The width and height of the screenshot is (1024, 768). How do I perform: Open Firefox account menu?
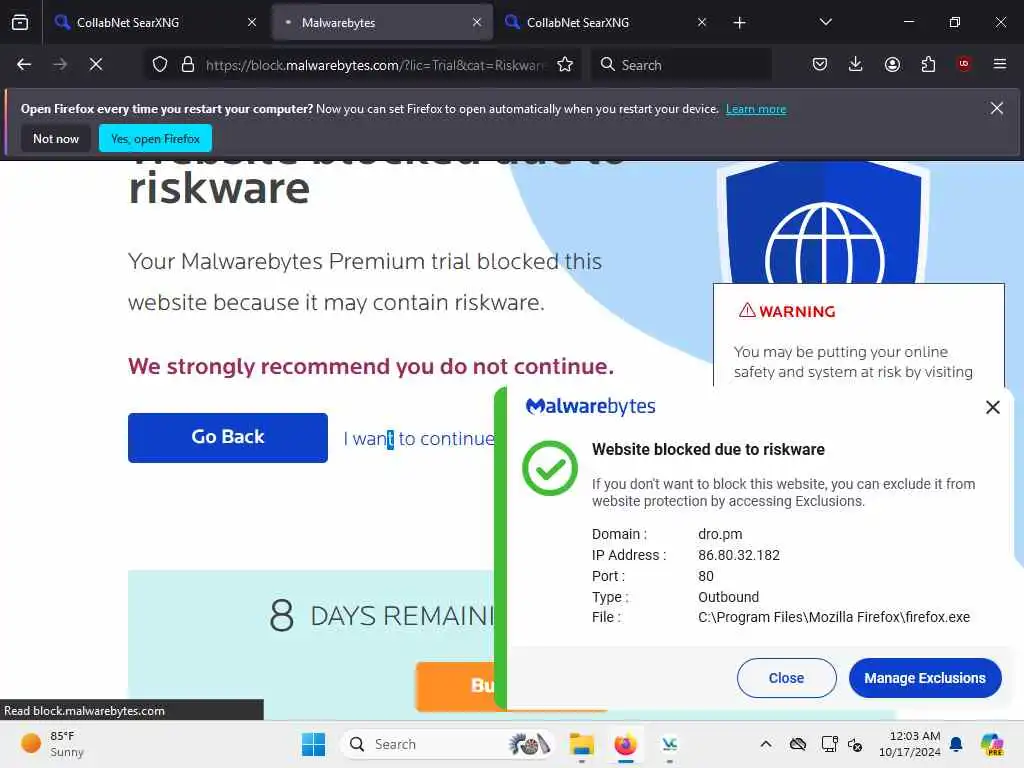tap(892, 64)
